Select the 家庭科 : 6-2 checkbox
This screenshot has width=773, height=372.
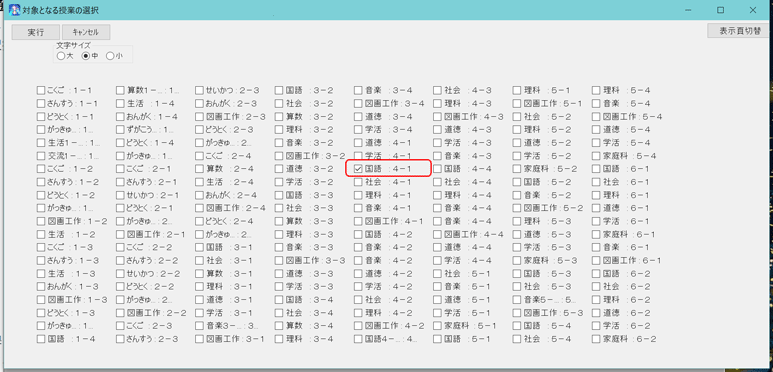click(596, 339)
